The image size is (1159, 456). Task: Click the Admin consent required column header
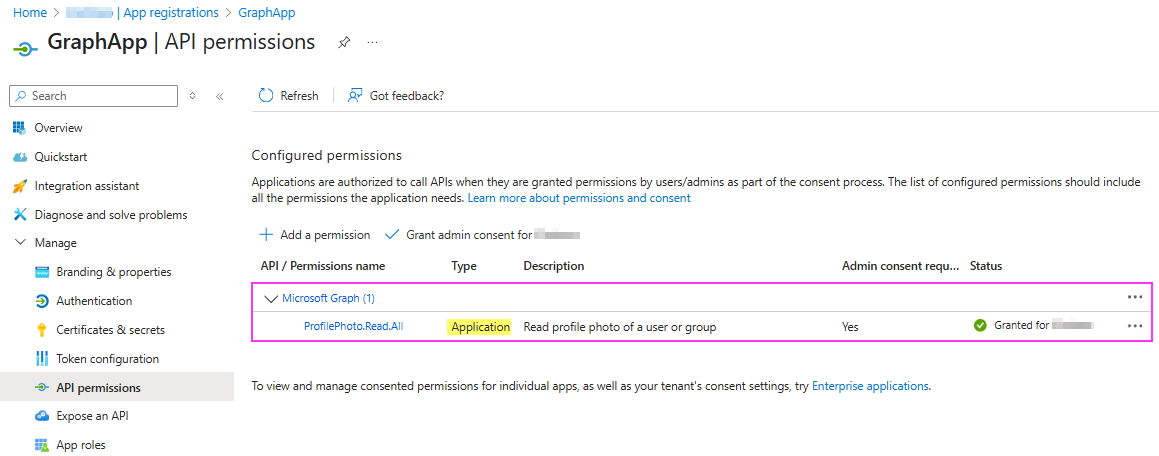click(x=901, y=266)
